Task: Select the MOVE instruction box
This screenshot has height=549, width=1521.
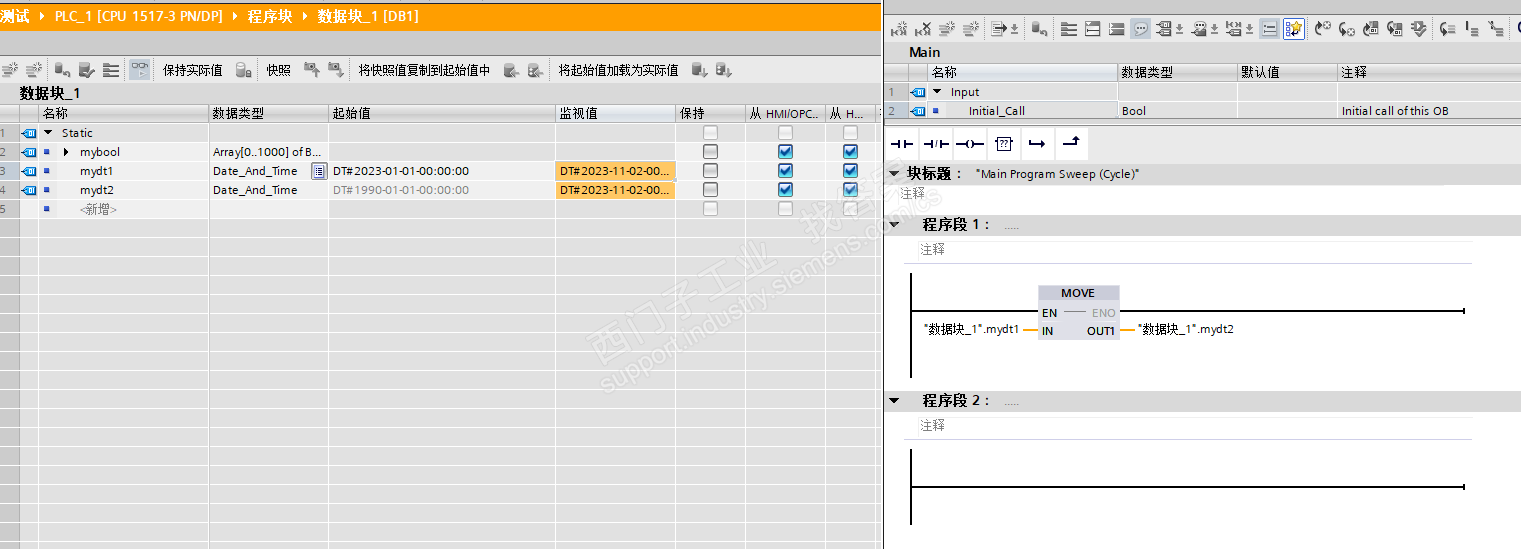Action: coord(1078,312)
